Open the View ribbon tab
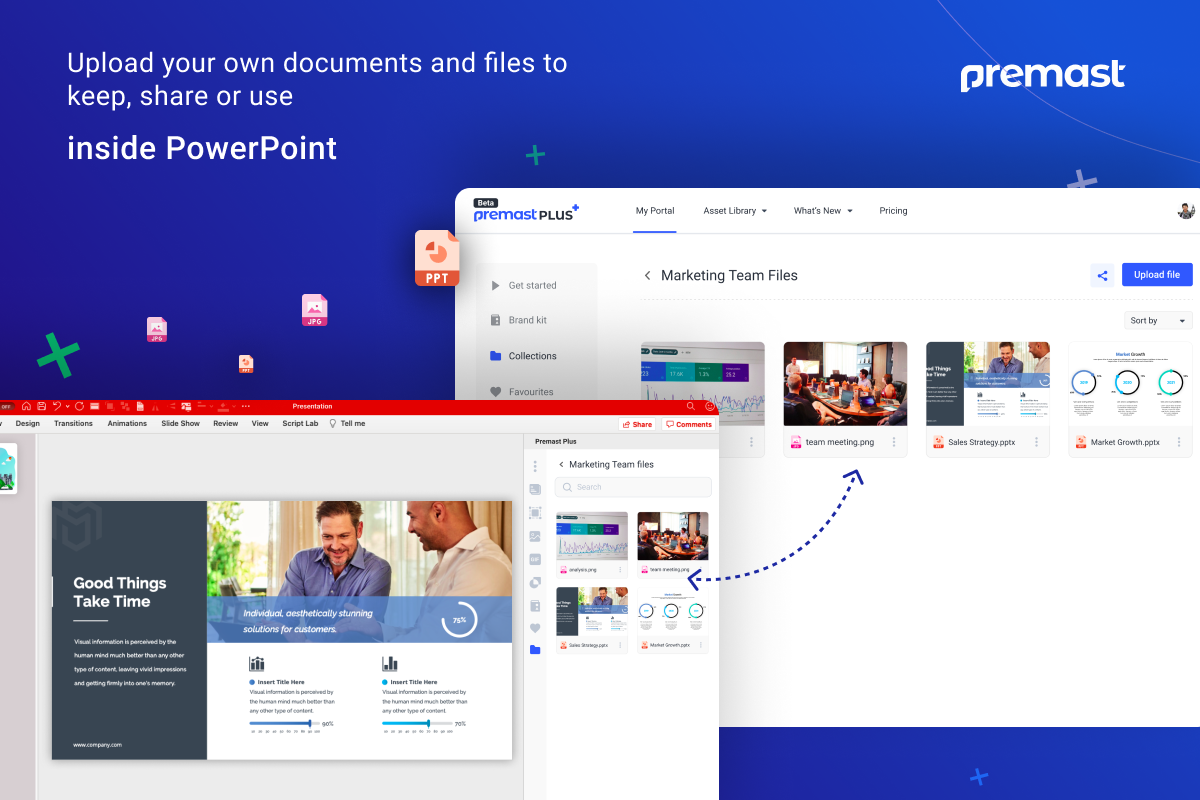The image size is (1200, 800). (260, 424)
